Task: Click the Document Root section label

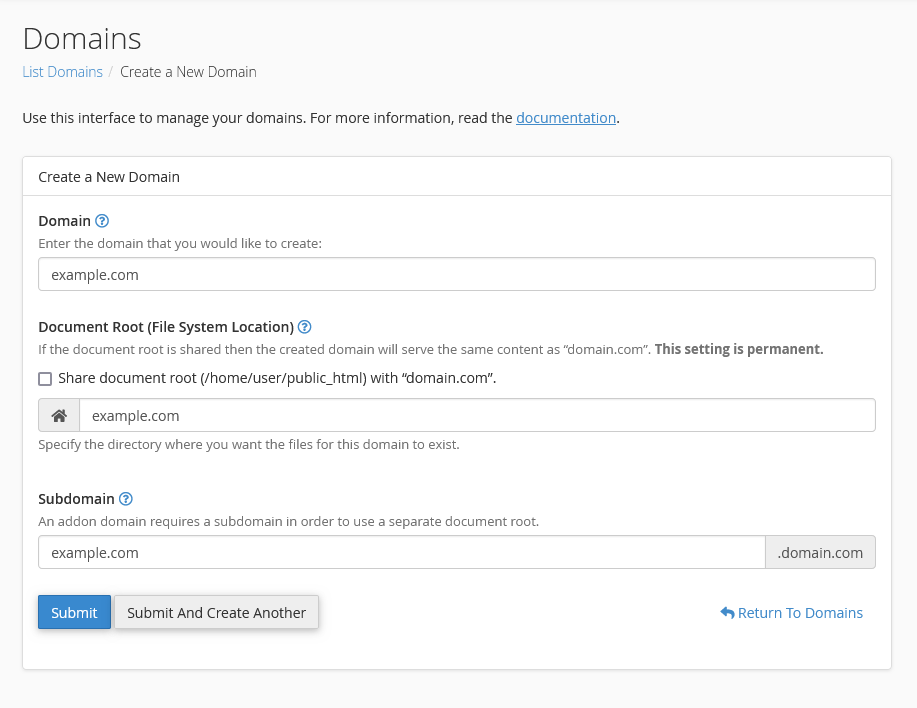Action: [164, 327]
